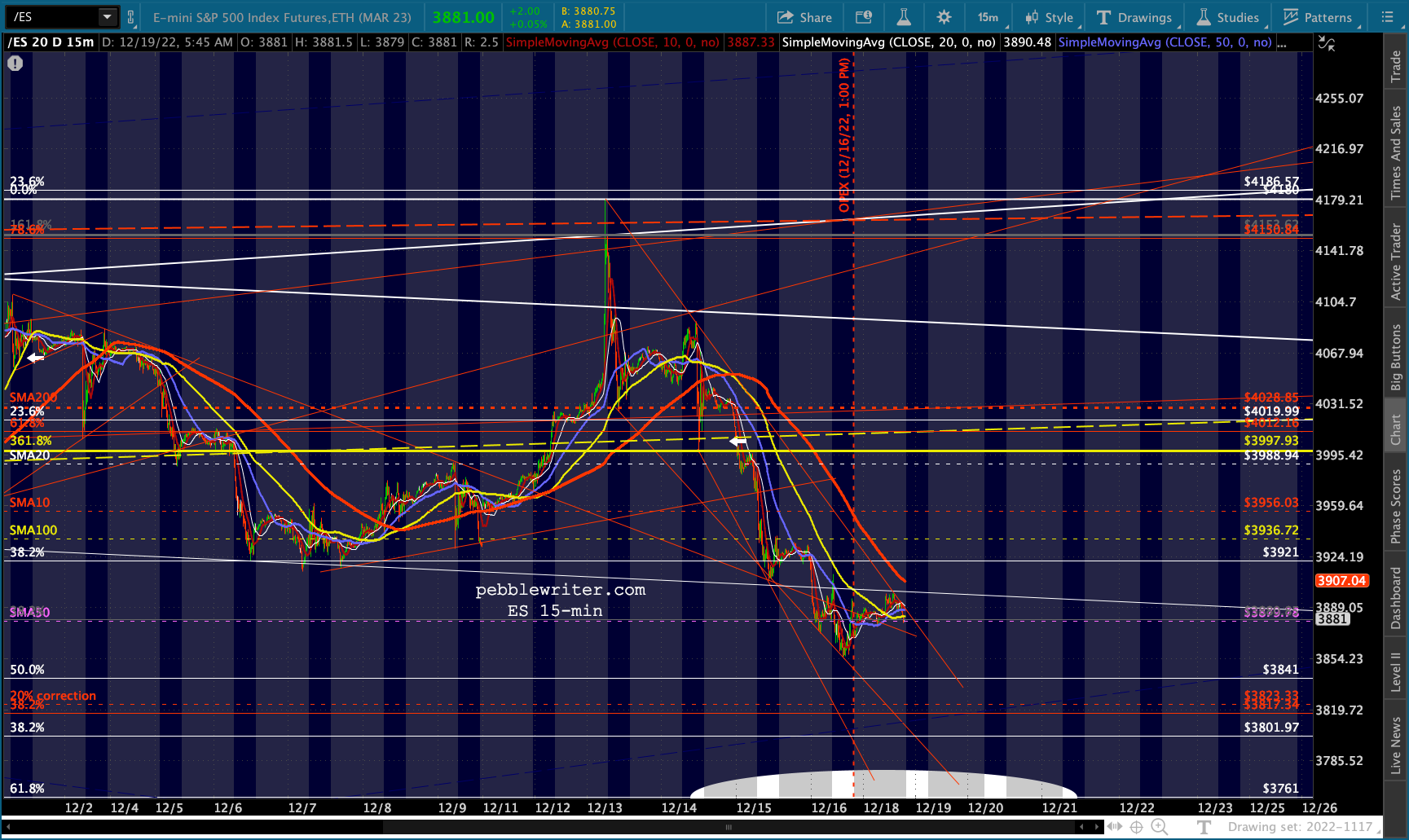This screenshot has width=1409, height=840.
Task: Click the 3907.04 price label on axis
Action: pyautogui.click(x=1341, y=581)
